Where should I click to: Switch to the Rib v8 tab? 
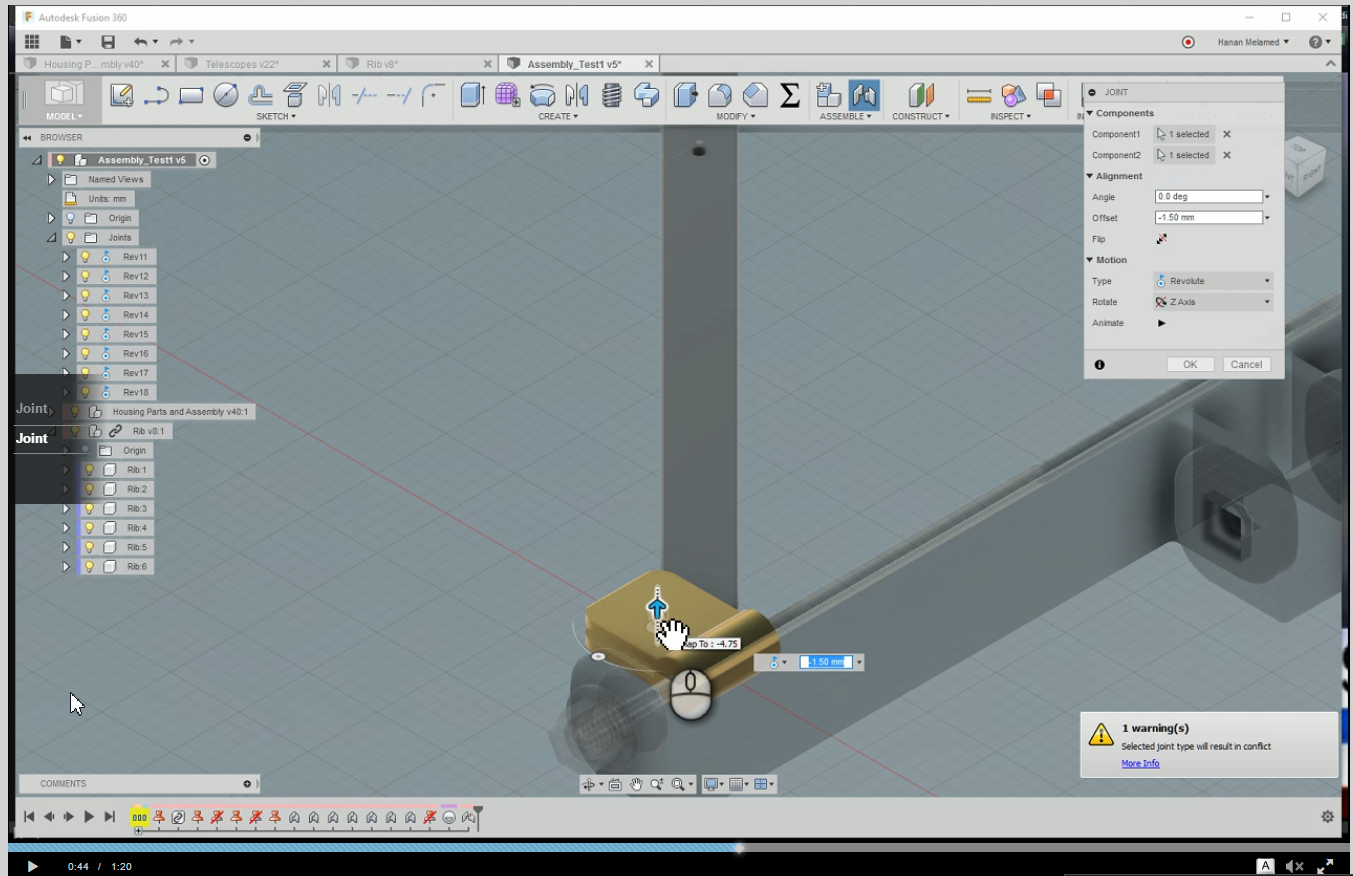tap(417, 64)
